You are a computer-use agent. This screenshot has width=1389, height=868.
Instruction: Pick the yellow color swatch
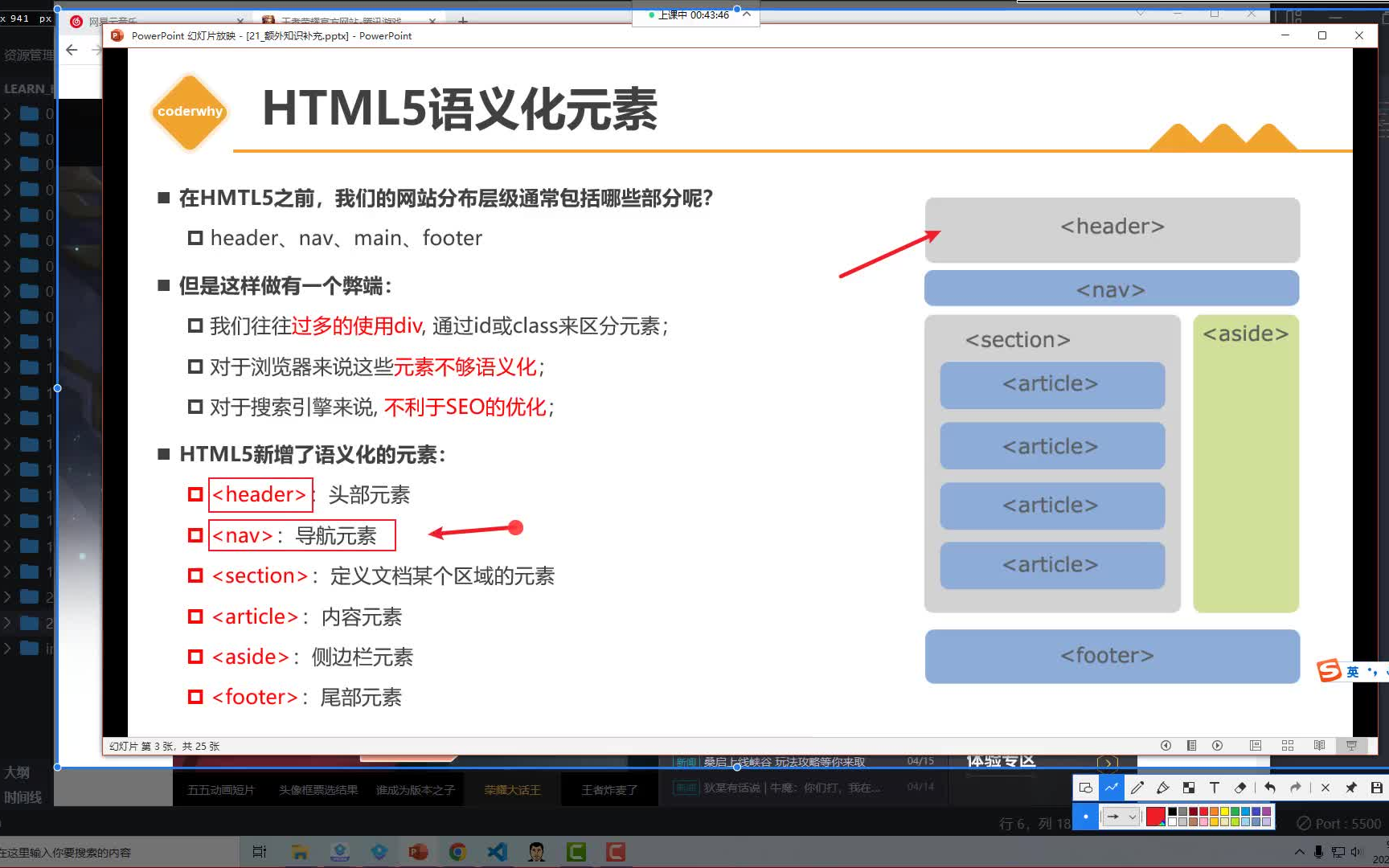pyautogui.click(x=1224, y=812)
